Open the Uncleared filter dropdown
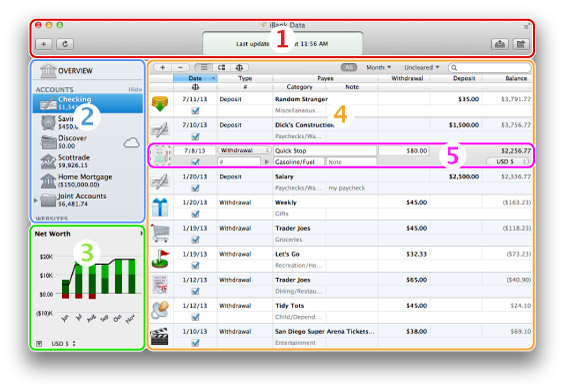This screenshot has height=390, width=565. (422, 67)
